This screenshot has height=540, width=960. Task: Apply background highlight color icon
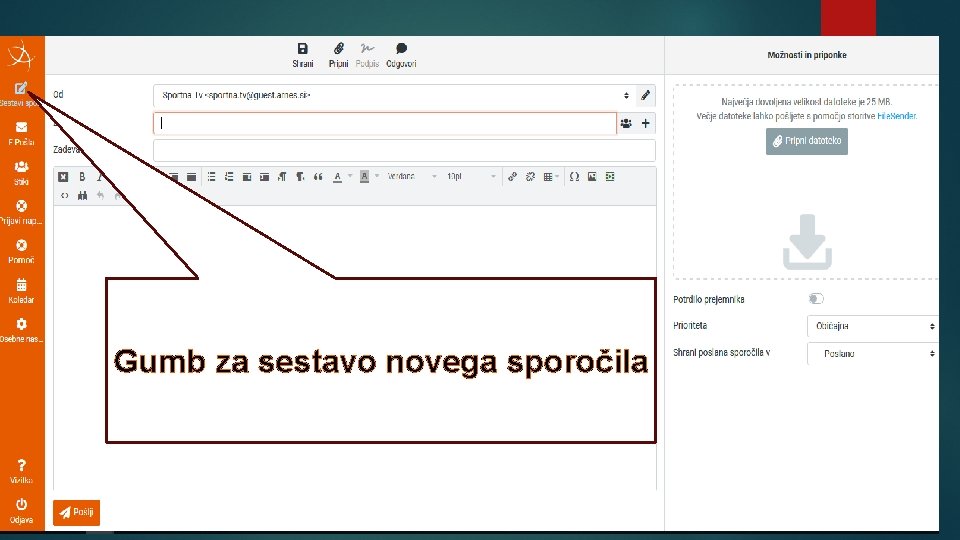(x=364, y=177)
